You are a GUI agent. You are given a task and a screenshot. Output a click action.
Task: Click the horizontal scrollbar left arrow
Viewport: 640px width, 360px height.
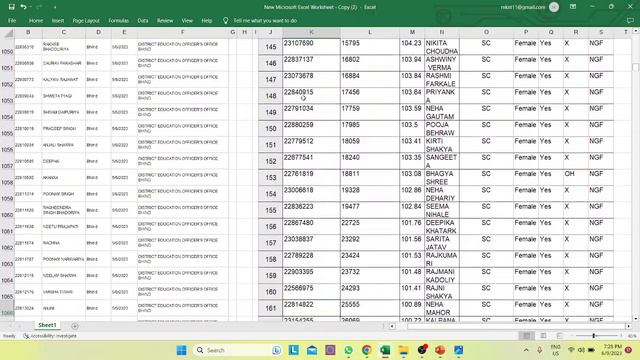click(392, 326)
